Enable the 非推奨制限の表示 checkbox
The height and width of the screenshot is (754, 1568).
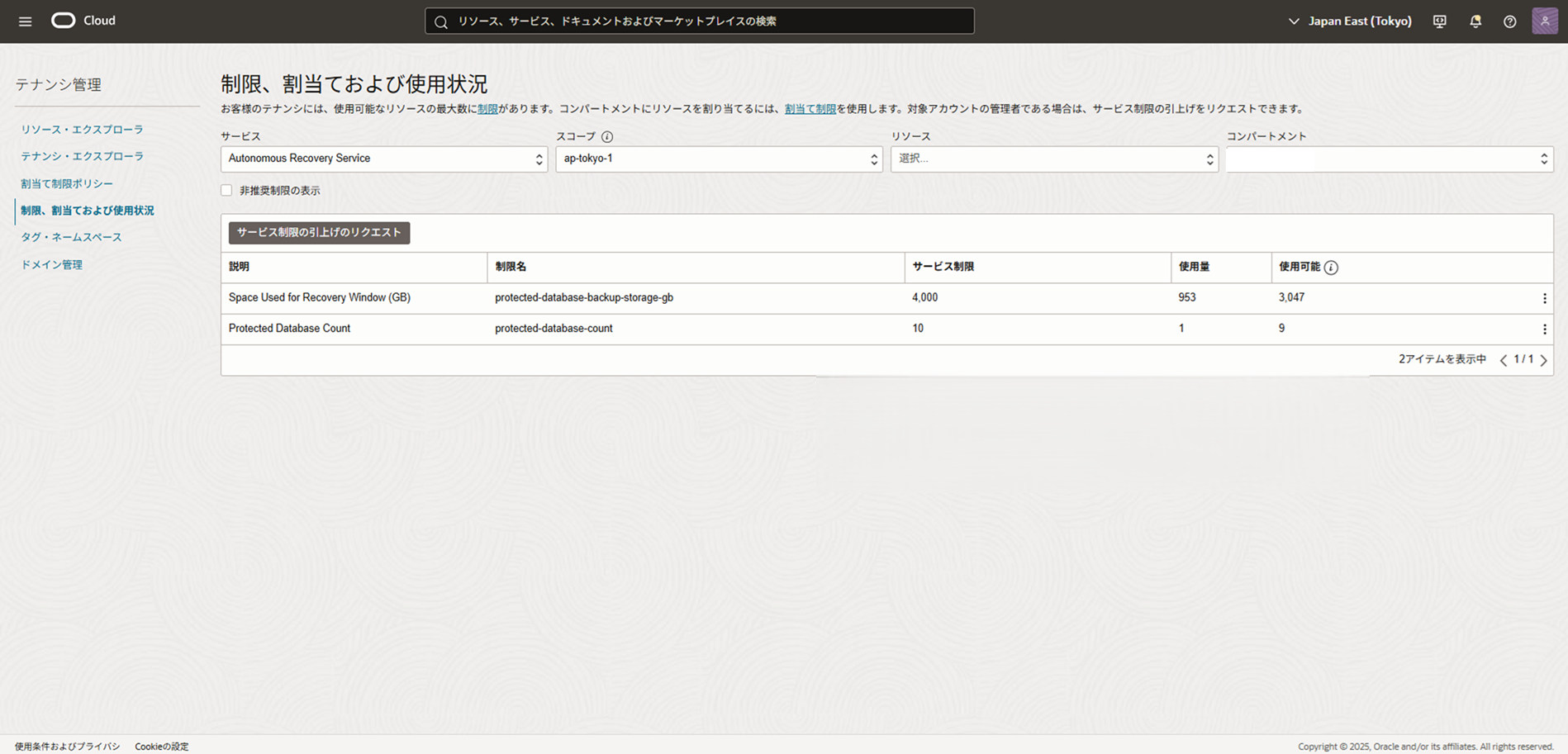pyautogui.click(x=226, y=191)
